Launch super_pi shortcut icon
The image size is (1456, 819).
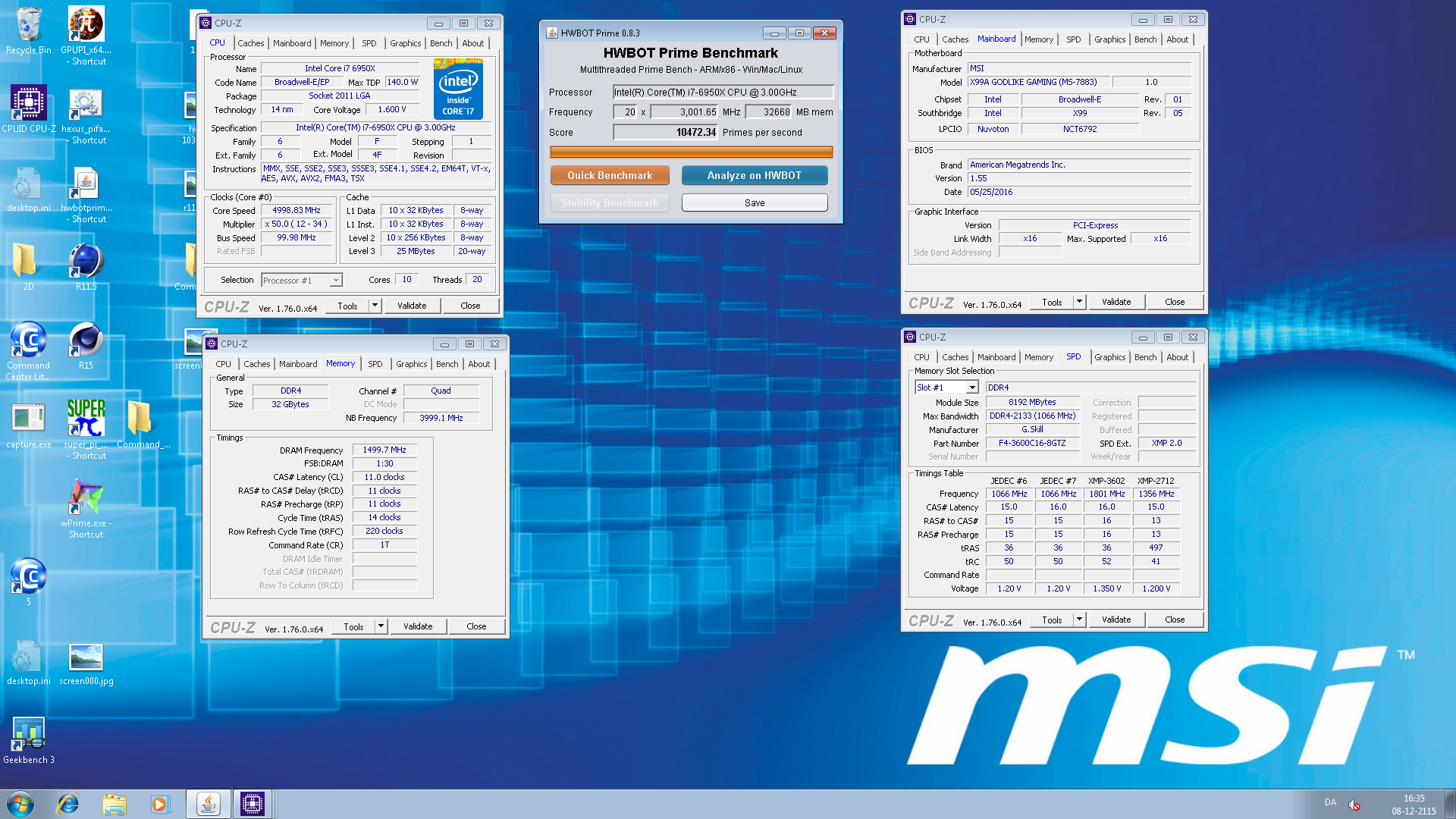[x=86, y=429]
